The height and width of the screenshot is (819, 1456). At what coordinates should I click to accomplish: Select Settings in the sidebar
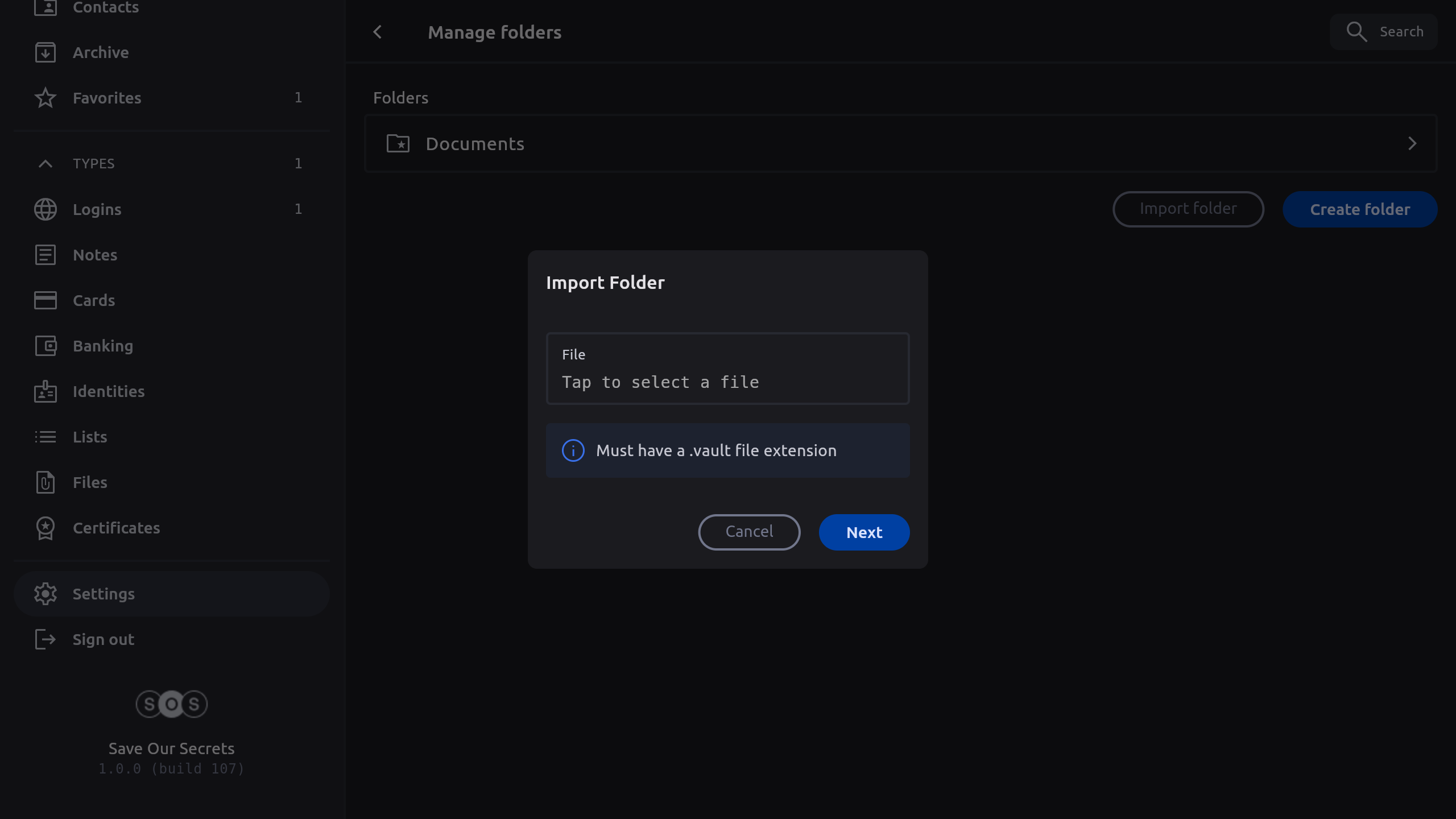(104, 594)
